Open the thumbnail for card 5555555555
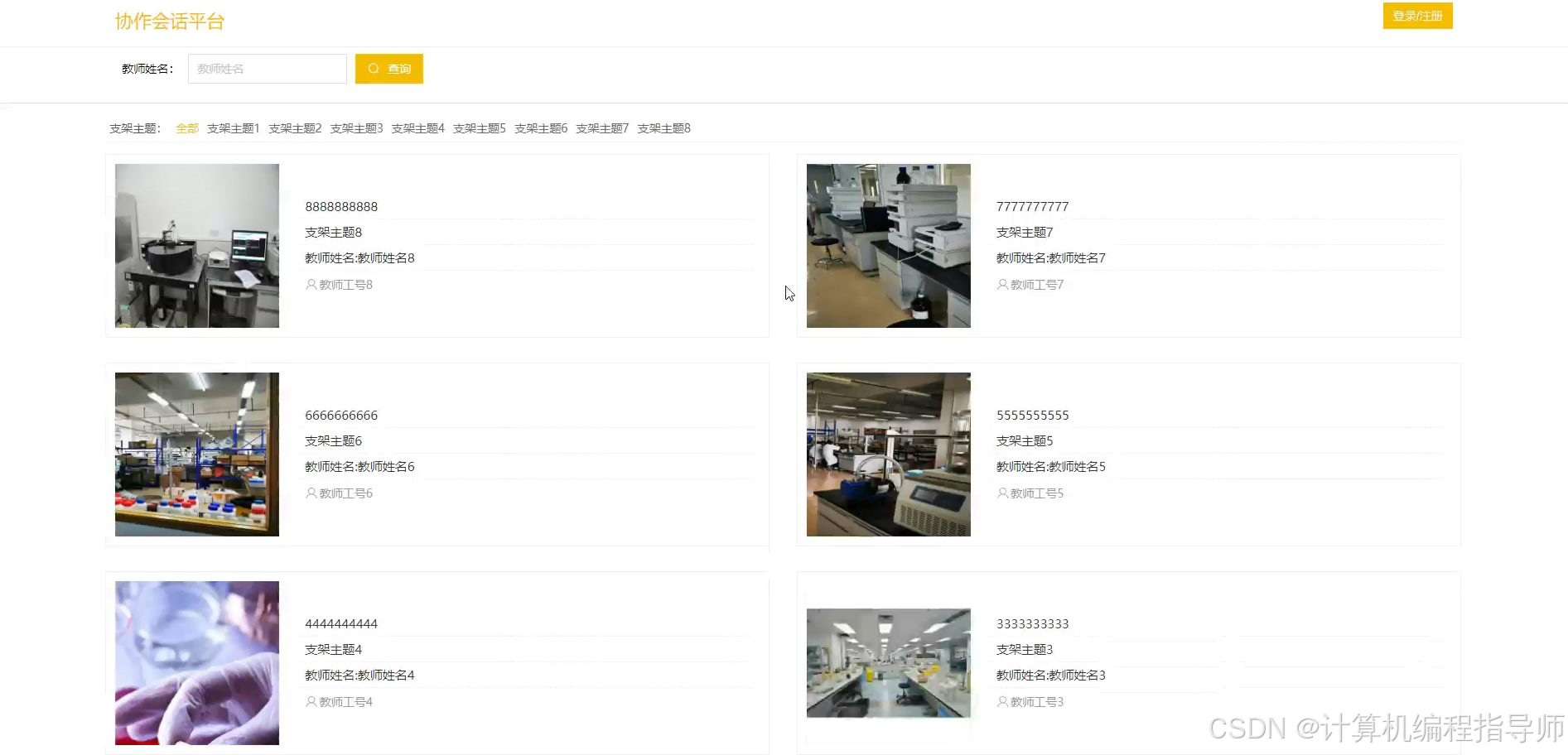 889,454
